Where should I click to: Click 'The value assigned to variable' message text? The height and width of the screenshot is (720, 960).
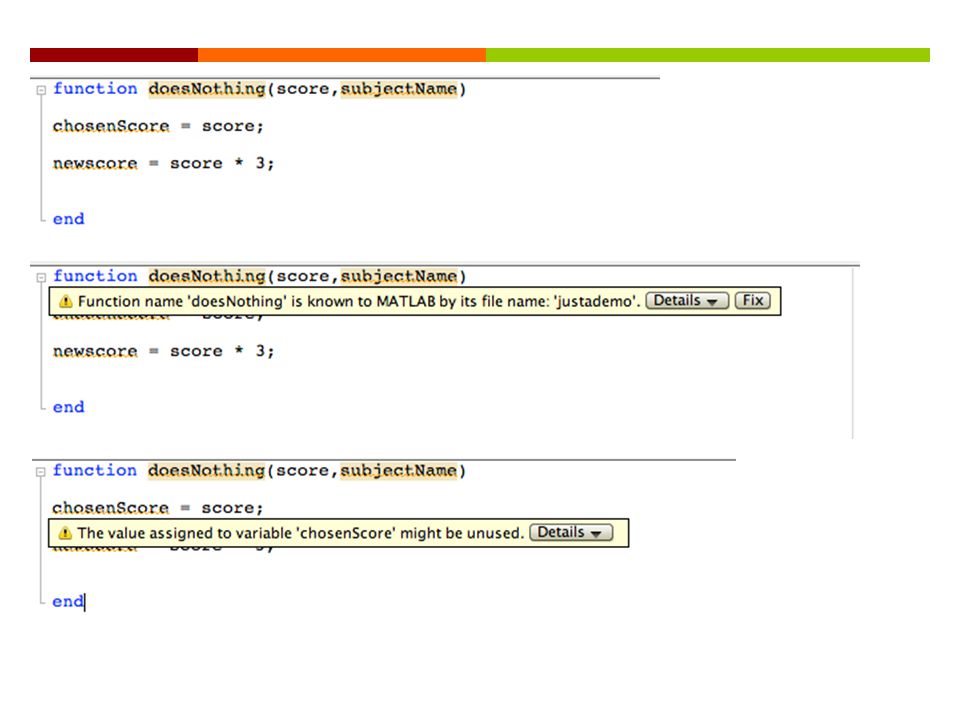pyautogui.click(x=301, y=533)
